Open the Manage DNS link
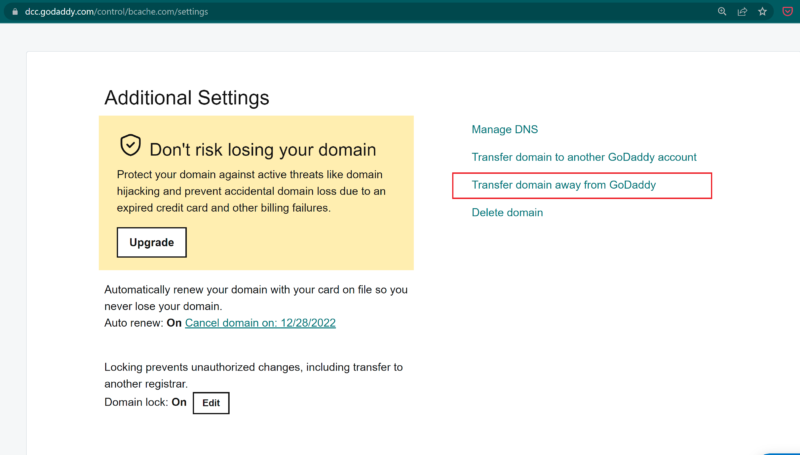This screenshot has width=800, height=455. (x=505, y=130)
